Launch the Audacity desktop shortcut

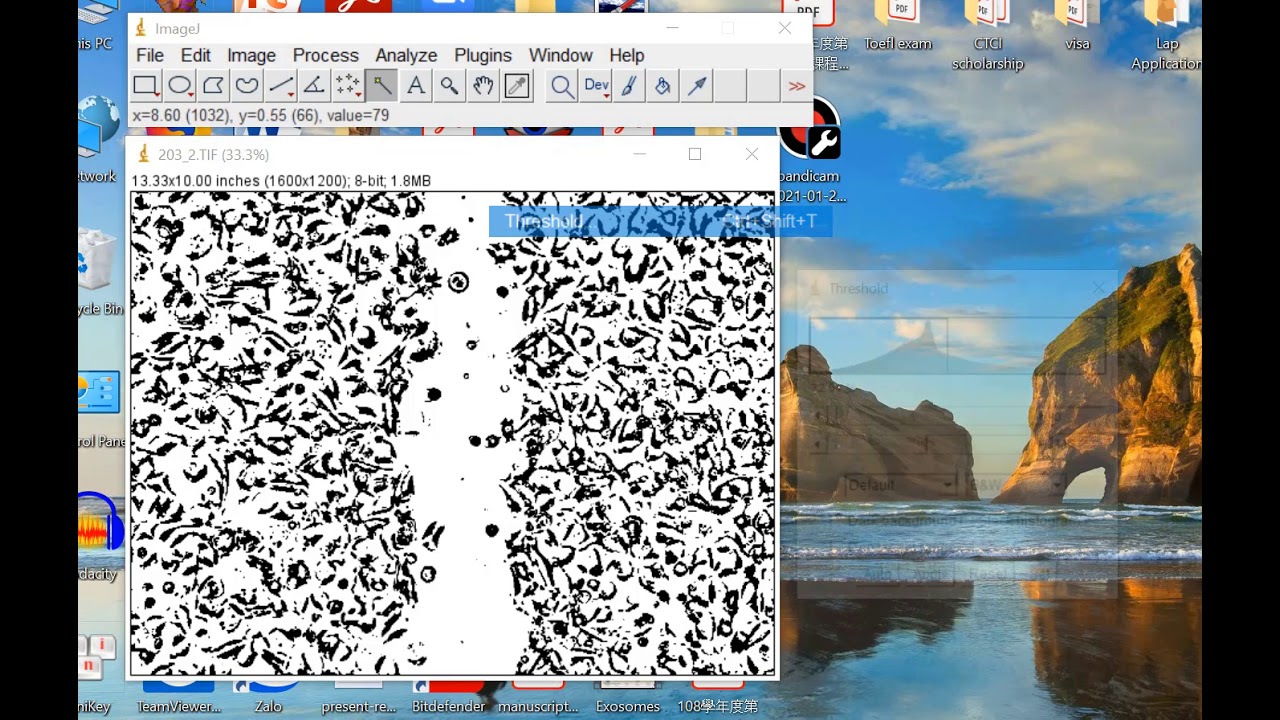tap(99, 538)
